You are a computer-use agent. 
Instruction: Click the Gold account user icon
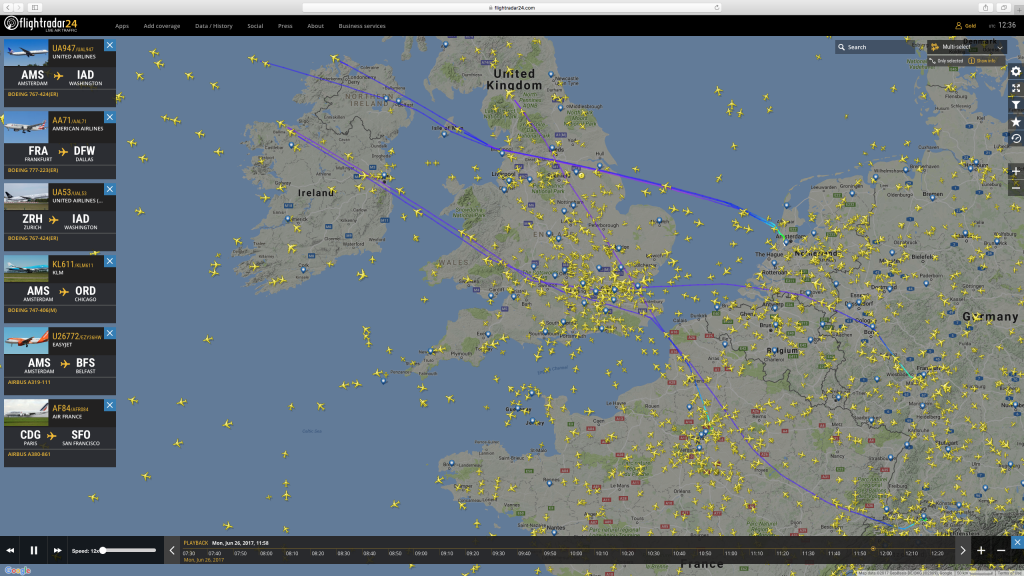coord(958,26)
